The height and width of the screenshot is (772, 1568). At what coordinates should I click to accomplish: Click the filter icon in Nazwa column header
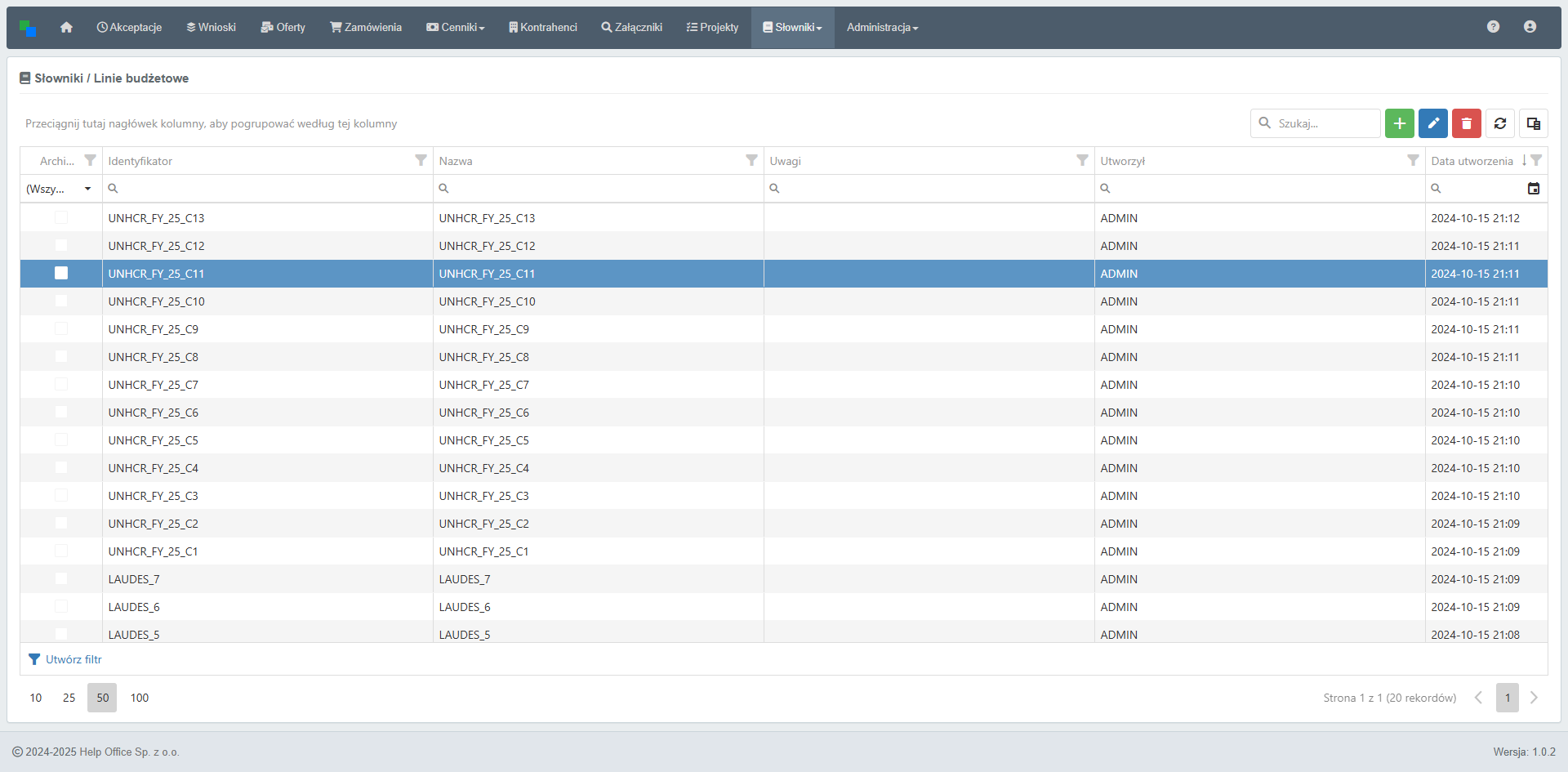(751, 160)
